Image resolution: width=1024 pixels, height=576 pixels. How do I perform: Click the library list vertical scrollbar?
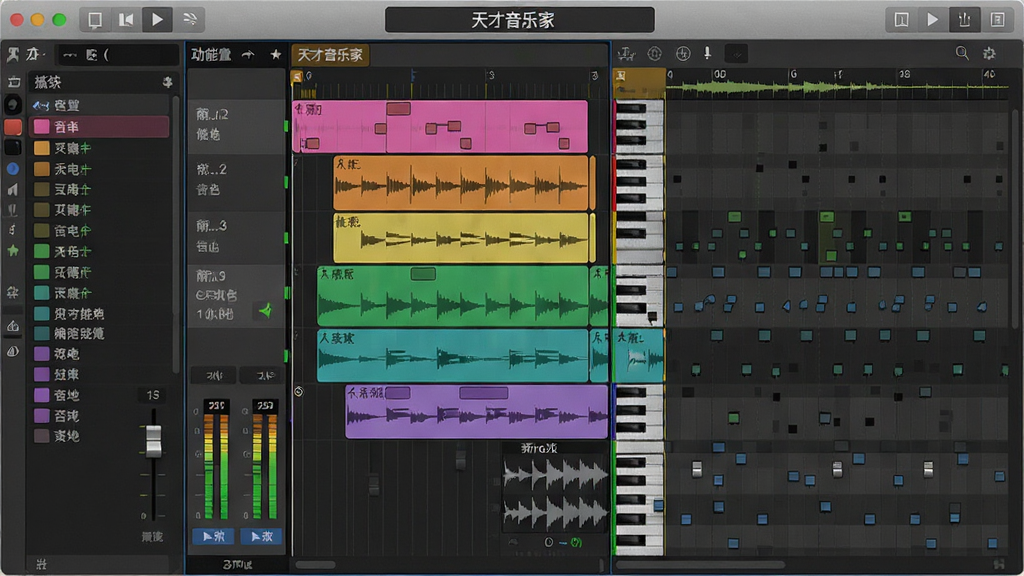(x=175, y=235)
